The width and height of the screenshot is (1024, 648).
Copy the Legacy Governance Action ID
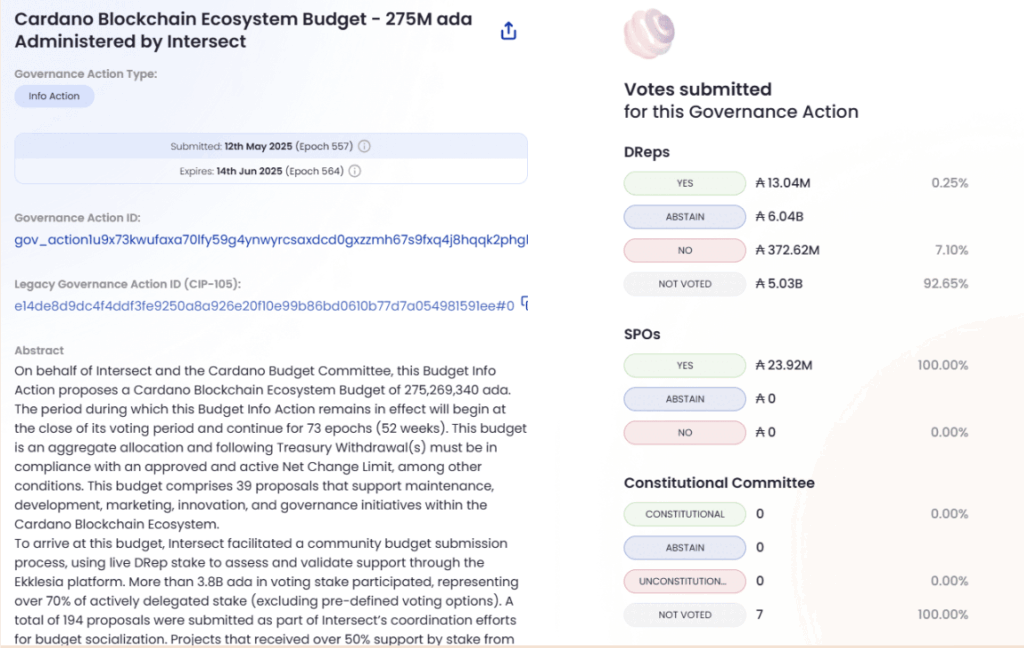pyautogui.click(x=524, y=304)
